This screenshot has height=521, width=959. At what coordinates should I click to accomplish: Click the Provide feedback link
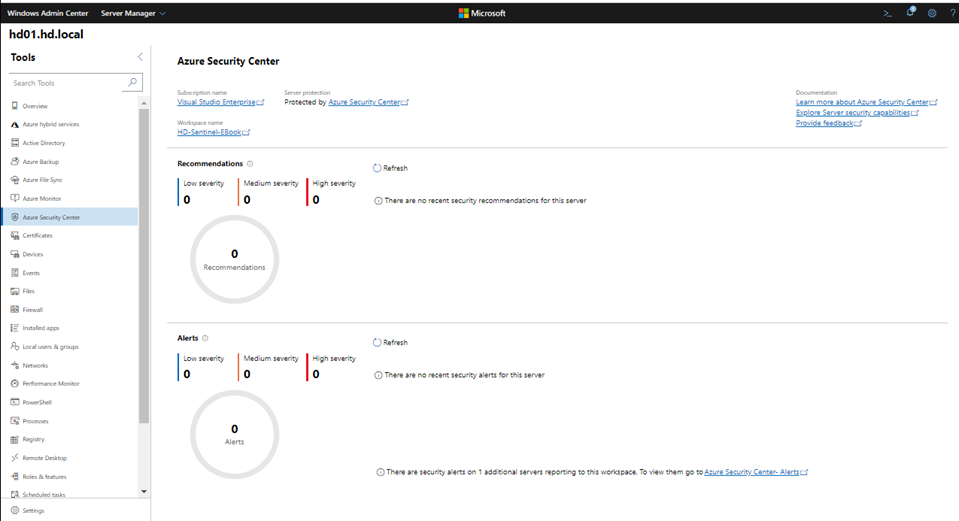tap(828, 123)
